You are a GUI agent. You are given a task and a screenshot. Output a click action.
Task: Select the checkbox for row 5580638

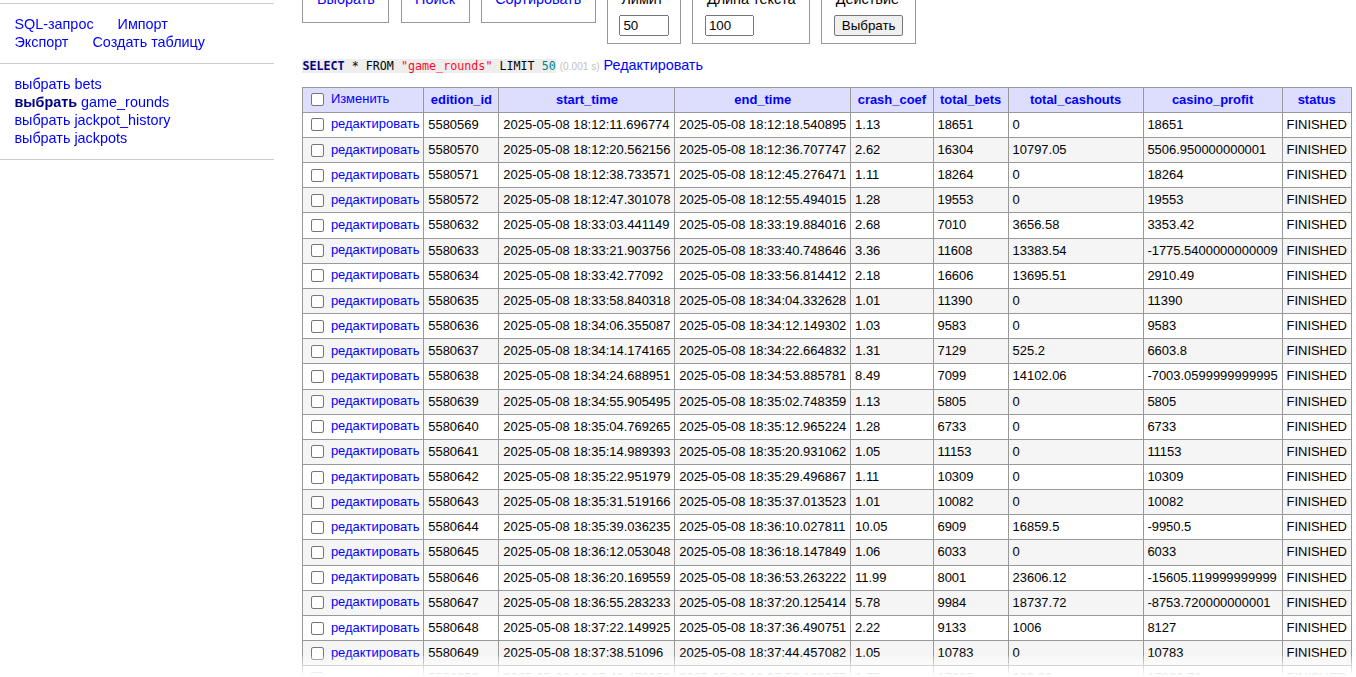point(317,376)
